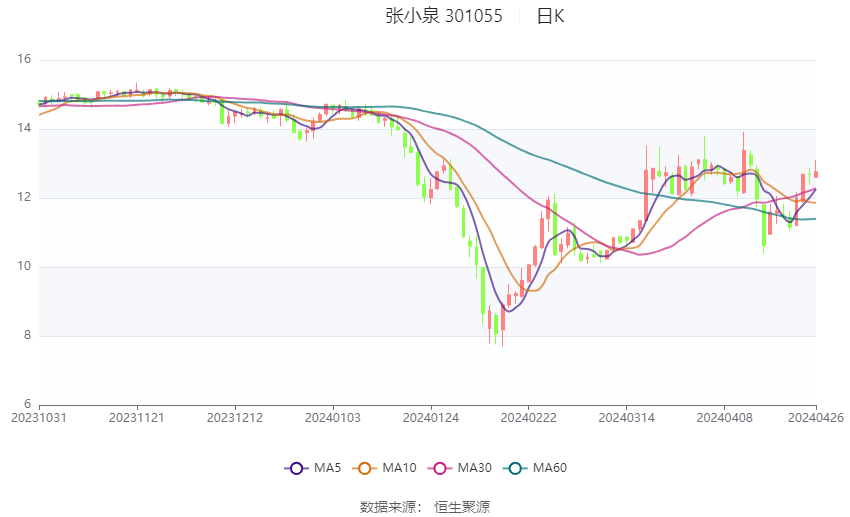Toggle the MA10 orange legend circle icon
The image size is (850, 517).
click(364, 468)
